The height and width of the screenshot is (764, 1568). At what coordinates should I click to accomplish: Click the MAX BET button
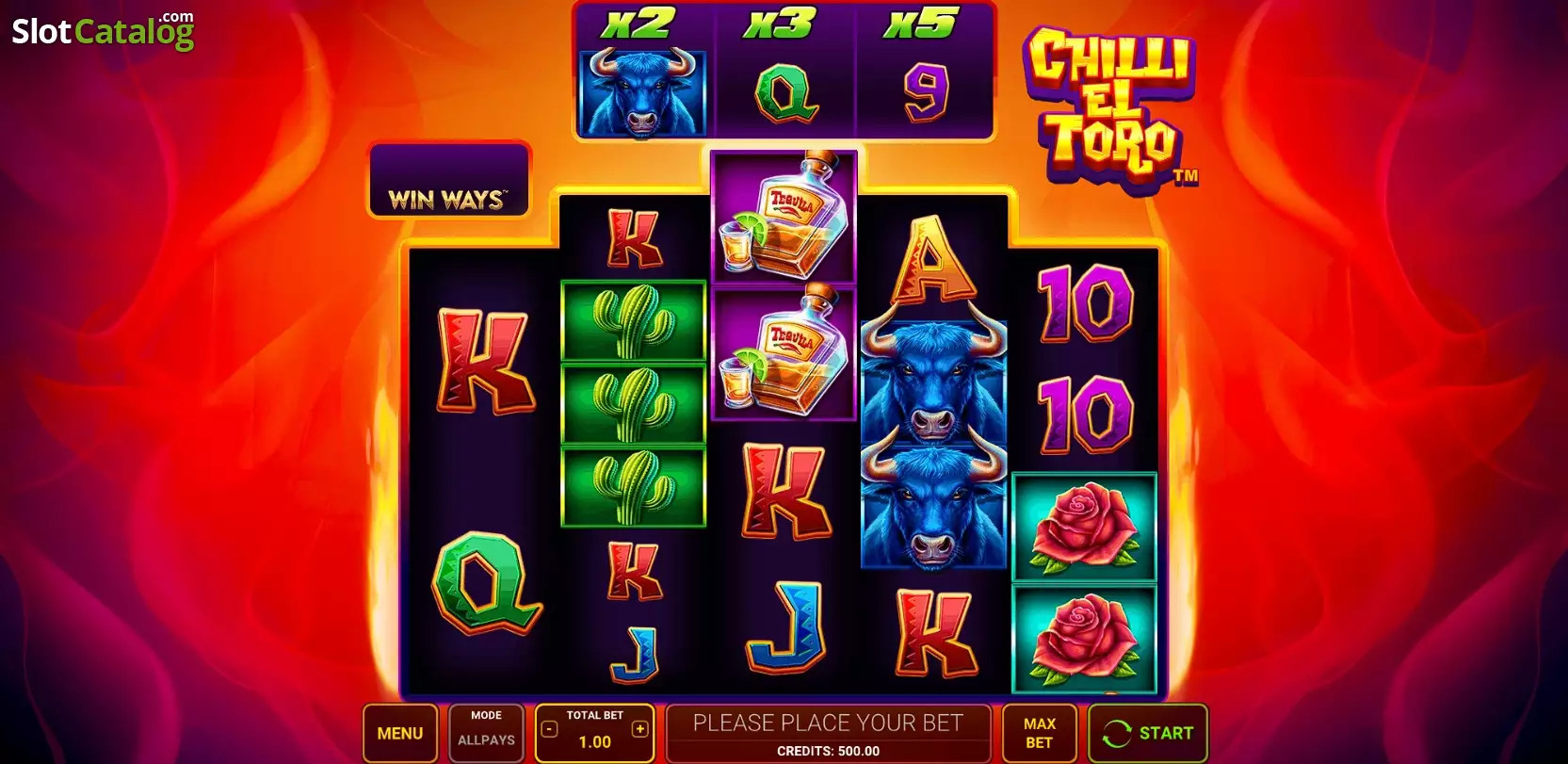click(x=1039, y=733)
